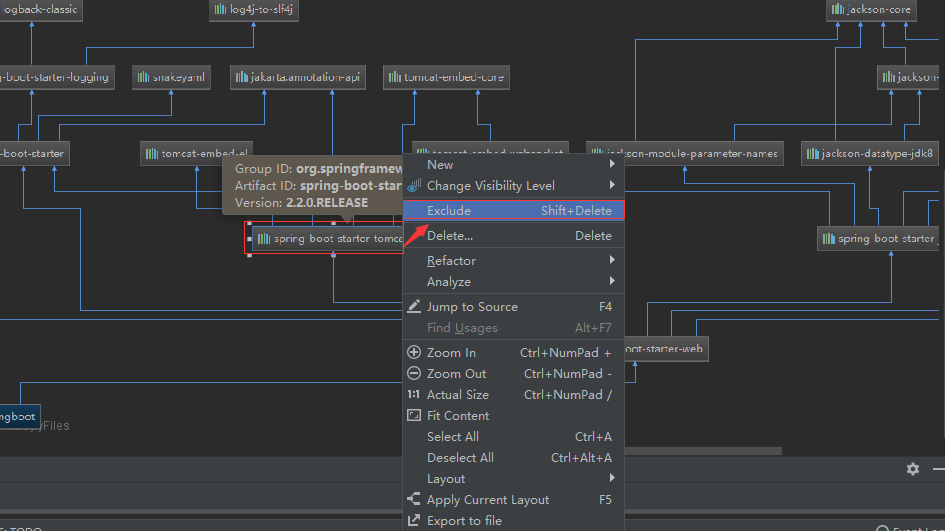Image resolution: width=945 pixels, height=531 pixels.
Task: Select the boot-starter-logging node
Action: (57, 77)
